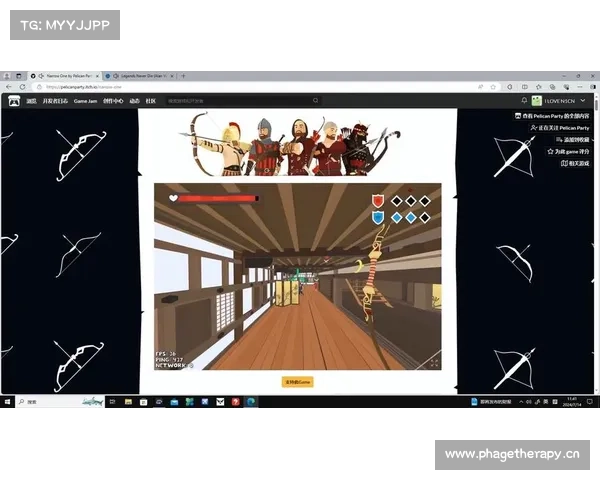Click the related games button
The image size is (600, 480).
click(575, 163)
